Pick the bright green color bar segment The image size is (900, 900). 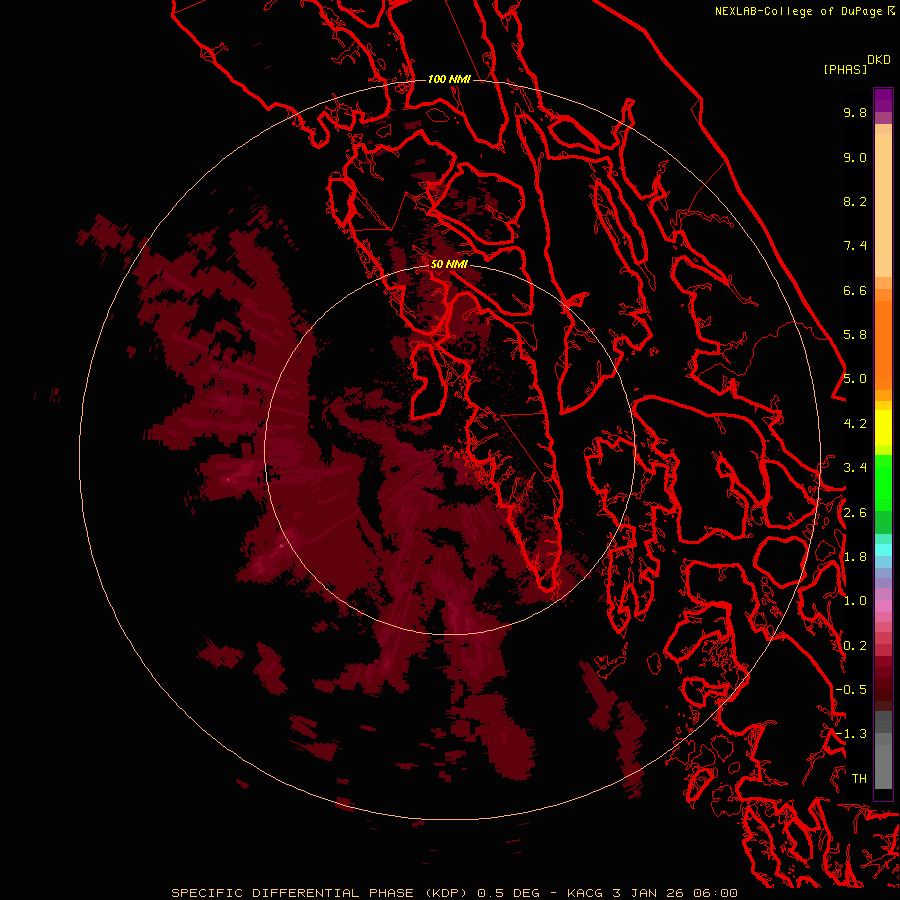click(883, 482)
